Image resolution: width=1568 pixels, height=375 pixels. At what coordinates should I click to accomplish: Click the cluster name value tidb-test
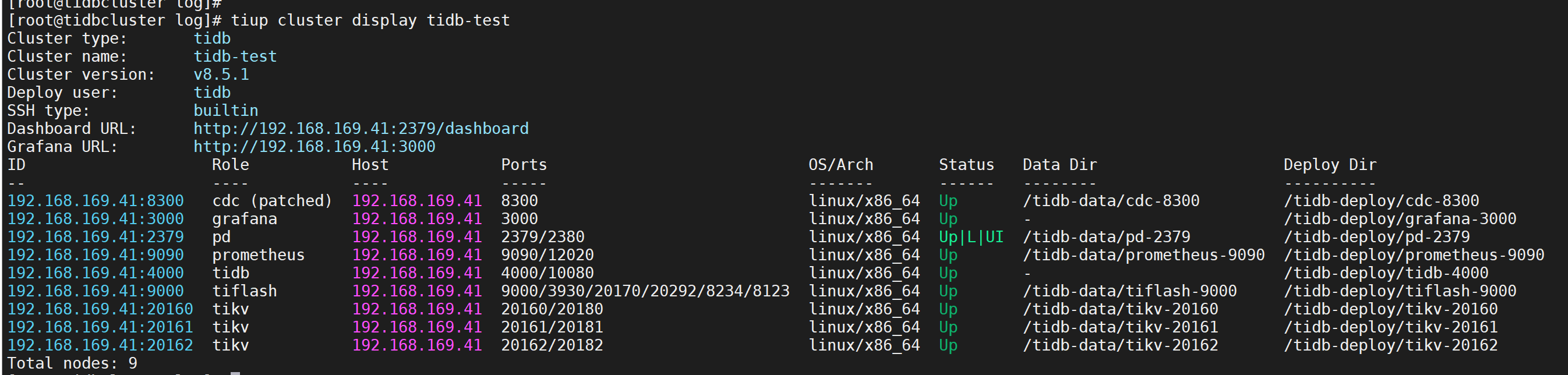[x=235, y=56]
